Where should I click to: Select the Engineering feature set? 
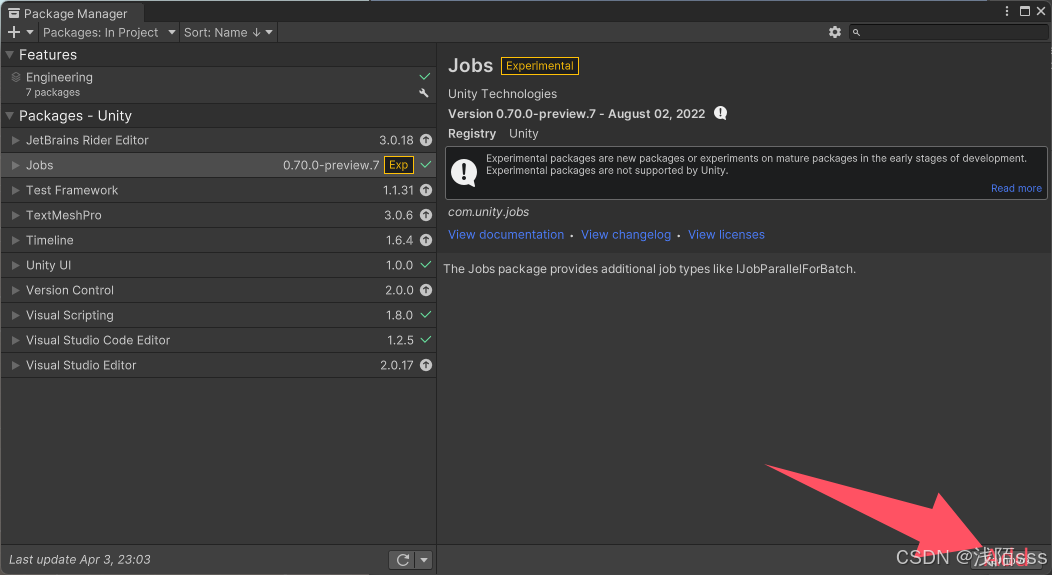point(219,85)
